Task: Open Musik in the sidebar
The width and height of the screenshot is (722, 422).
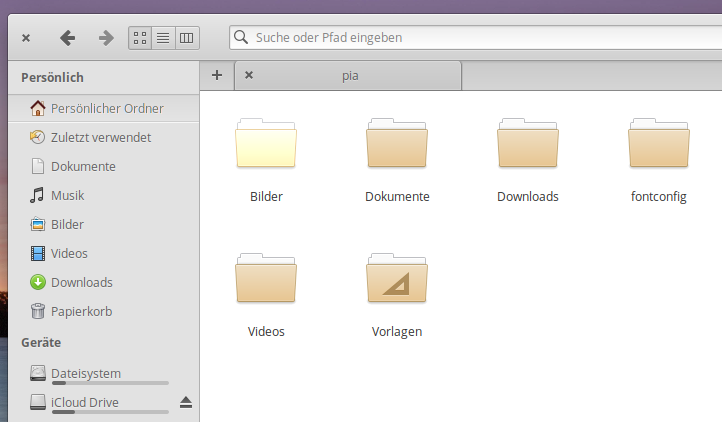Action: 67,195
